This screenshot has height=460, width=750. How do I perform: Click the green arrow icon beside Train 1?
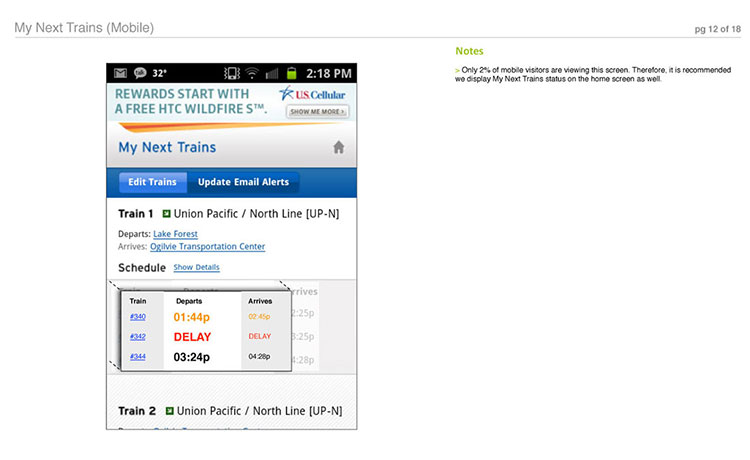coord(166,214)
